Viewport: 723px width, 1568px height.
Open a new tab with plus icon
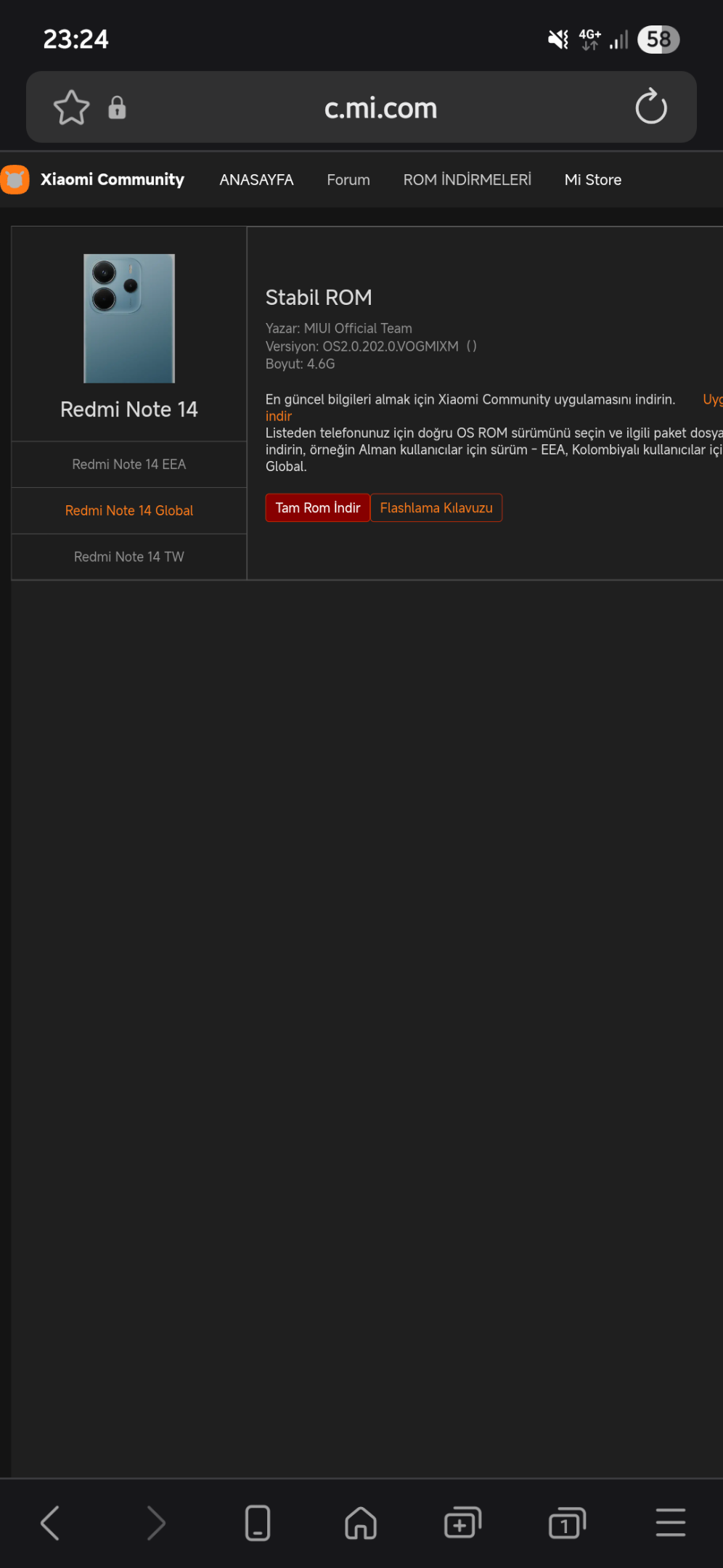(462, 1522)
